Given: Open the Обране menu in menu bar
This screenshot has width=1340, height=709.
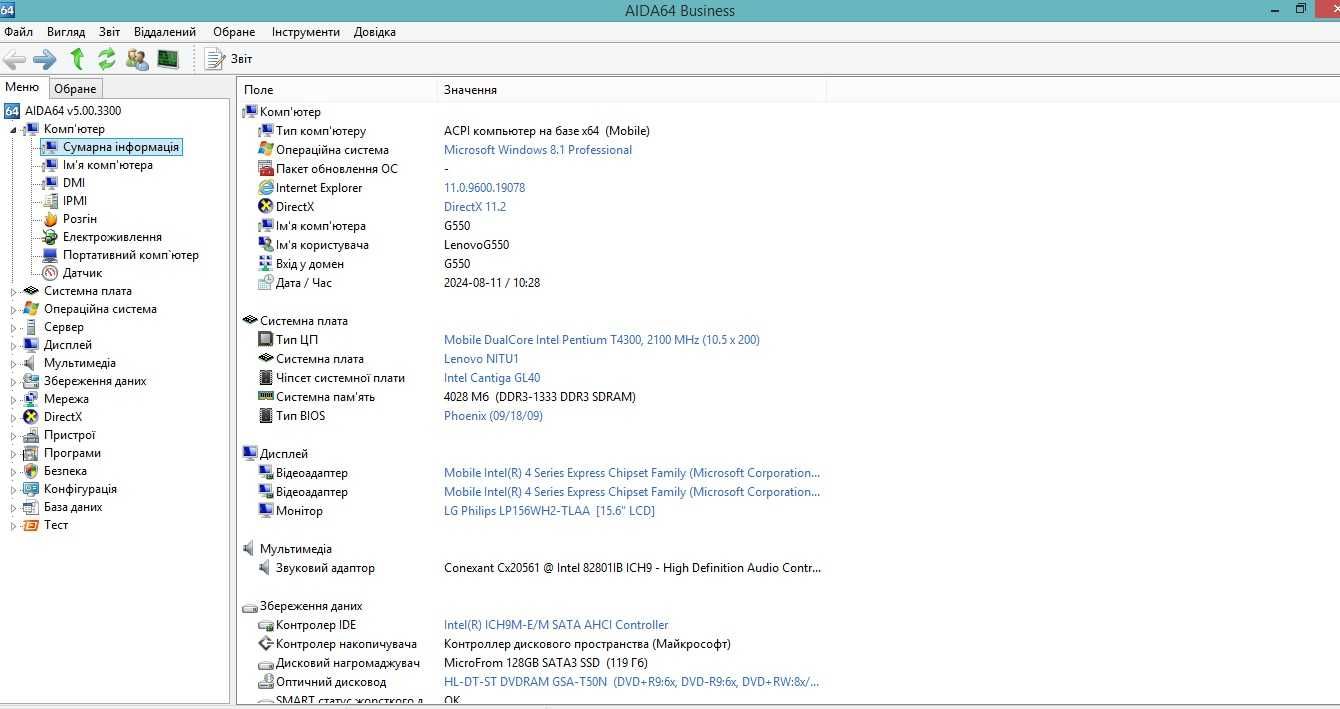Looking at the screenshot, I should coord(234,32).
